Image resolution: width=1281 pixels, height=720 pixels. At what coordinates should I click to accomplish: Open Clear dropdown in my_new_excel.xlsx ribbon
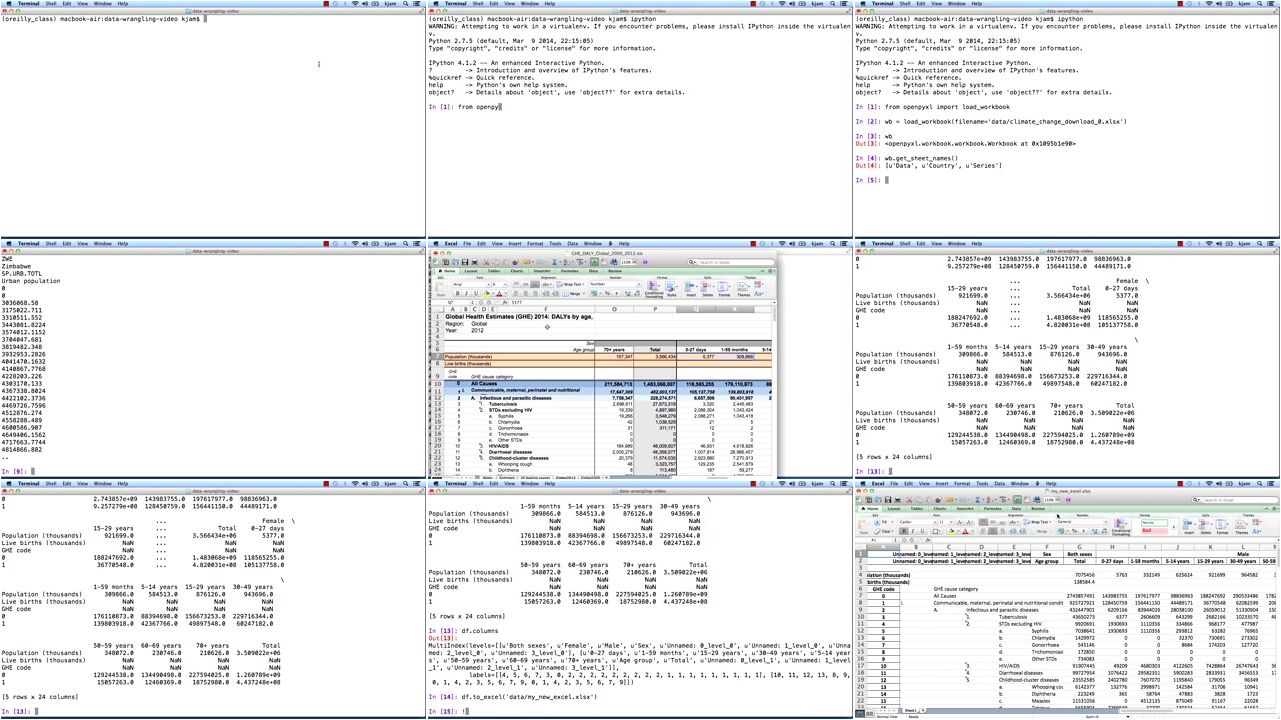[884, 531]
